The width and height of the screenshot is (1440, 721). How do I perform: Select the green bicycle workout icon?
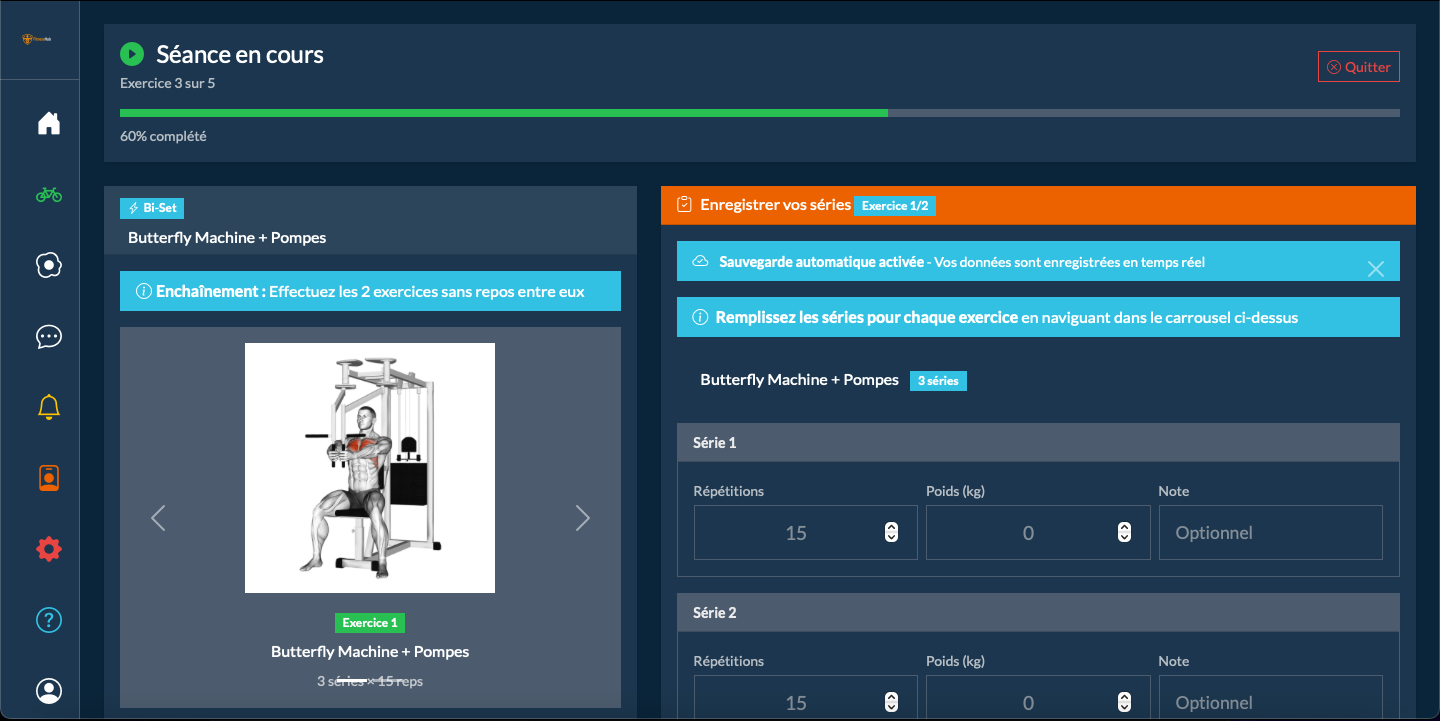coord(49,194)
